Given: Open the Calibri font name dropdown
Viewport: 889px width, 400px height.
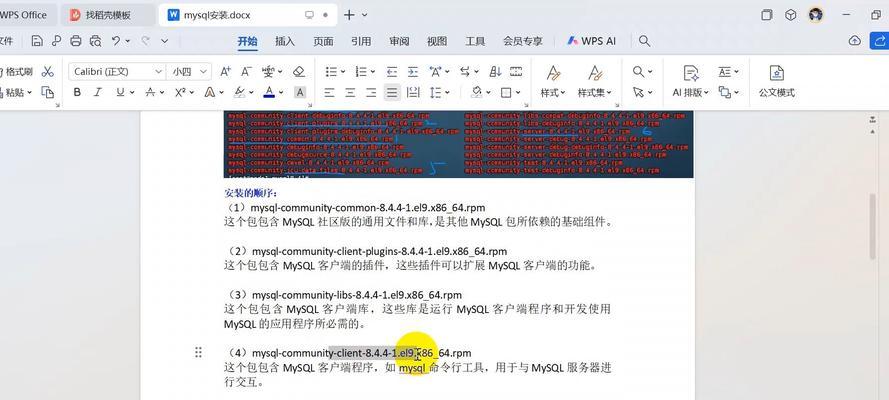Looking at the screenshot, I should (x=159, y=71).
